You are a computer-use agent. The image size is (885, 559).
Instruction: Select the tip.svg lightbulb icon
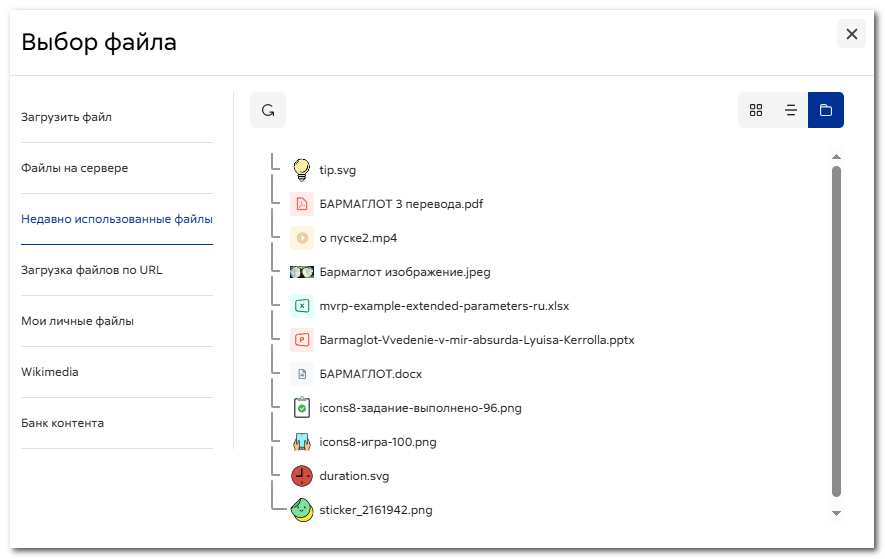pyautogui.click(x=302, y=170)
